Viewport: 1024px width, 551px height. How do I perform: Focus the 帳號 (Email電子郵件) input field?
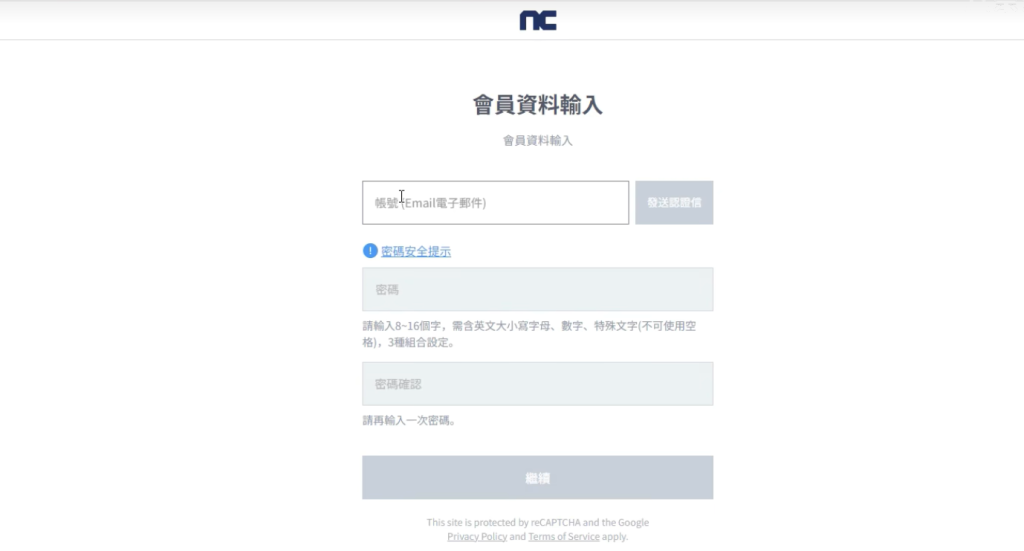click(x=495, y=203)
